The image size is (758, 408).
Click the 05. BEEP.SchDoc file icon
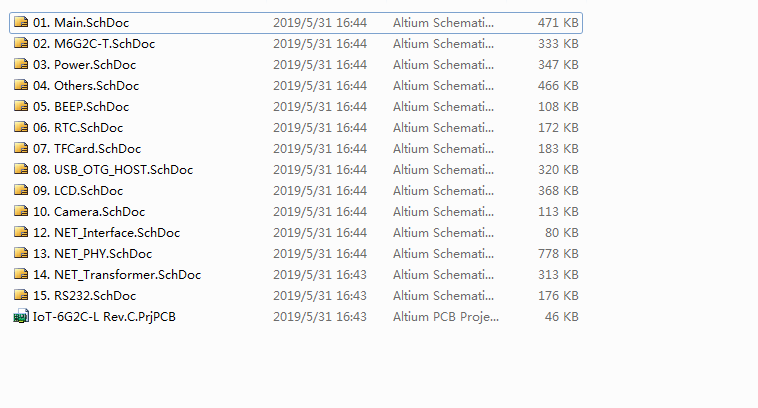pyautogui.click(x=21, y=106)
